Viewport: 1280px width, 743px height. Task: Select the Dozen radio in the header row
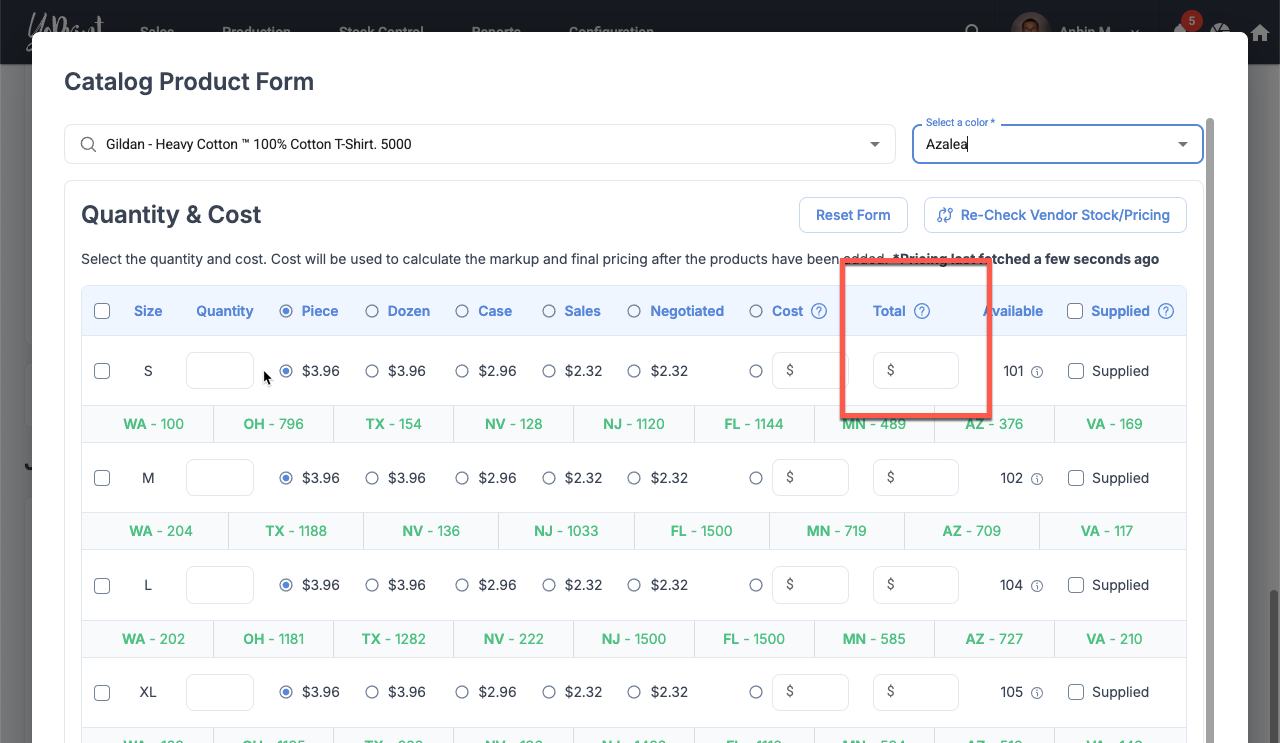(x=372, y=311)
